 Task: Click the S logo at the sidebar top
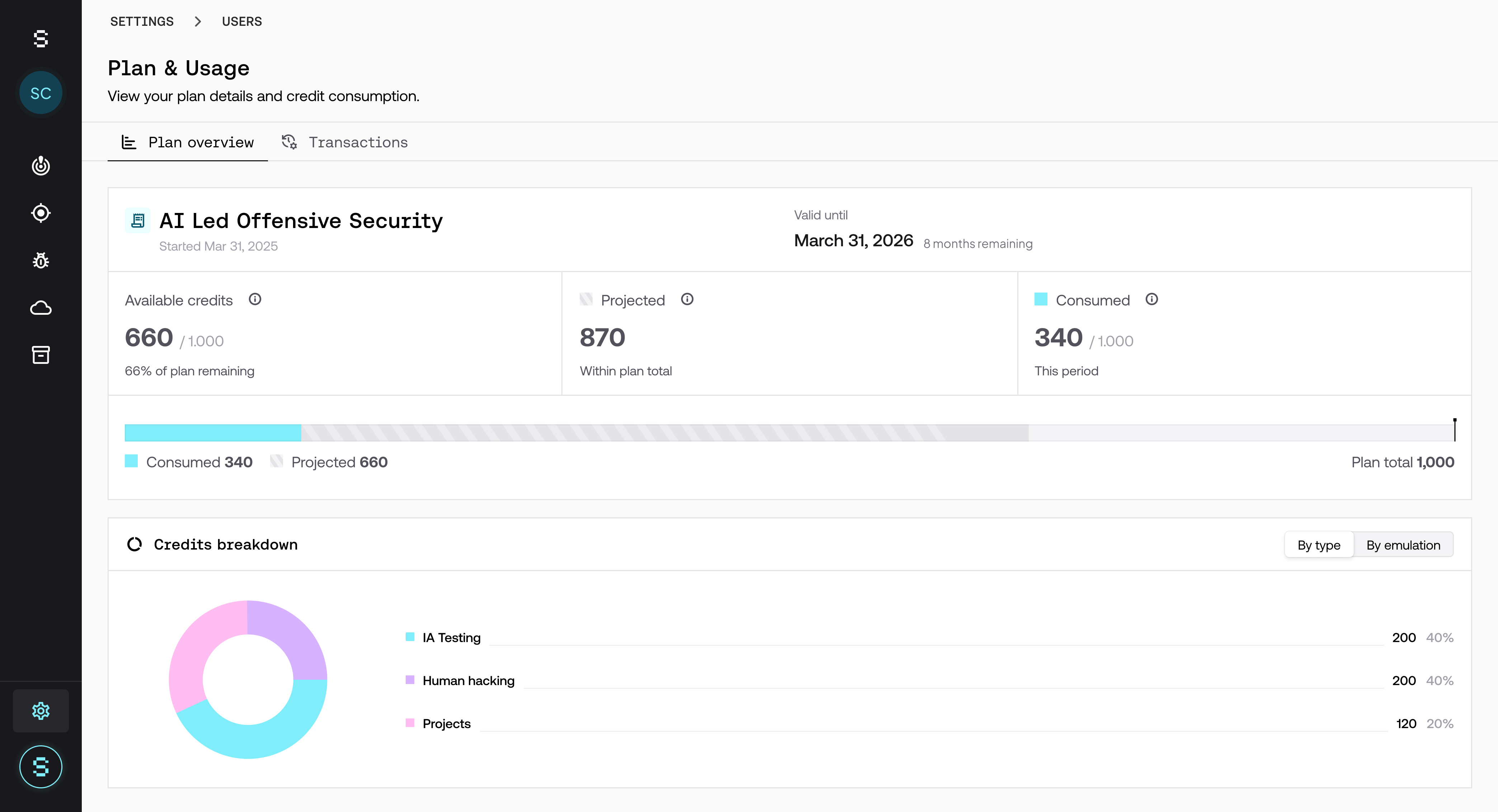(x=41, y=39)
